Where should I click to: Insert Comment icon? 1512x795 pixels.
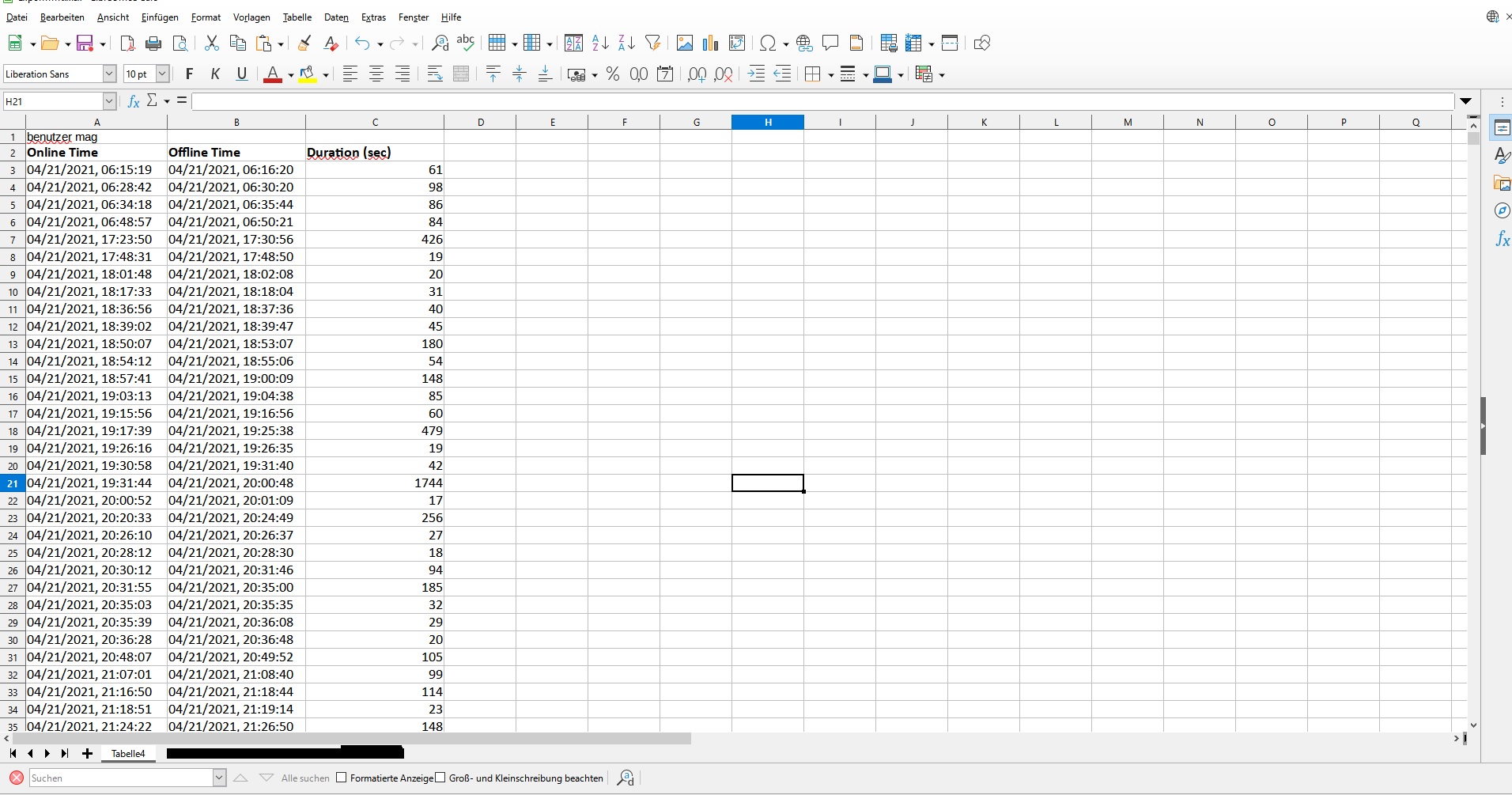coord(830,44)
